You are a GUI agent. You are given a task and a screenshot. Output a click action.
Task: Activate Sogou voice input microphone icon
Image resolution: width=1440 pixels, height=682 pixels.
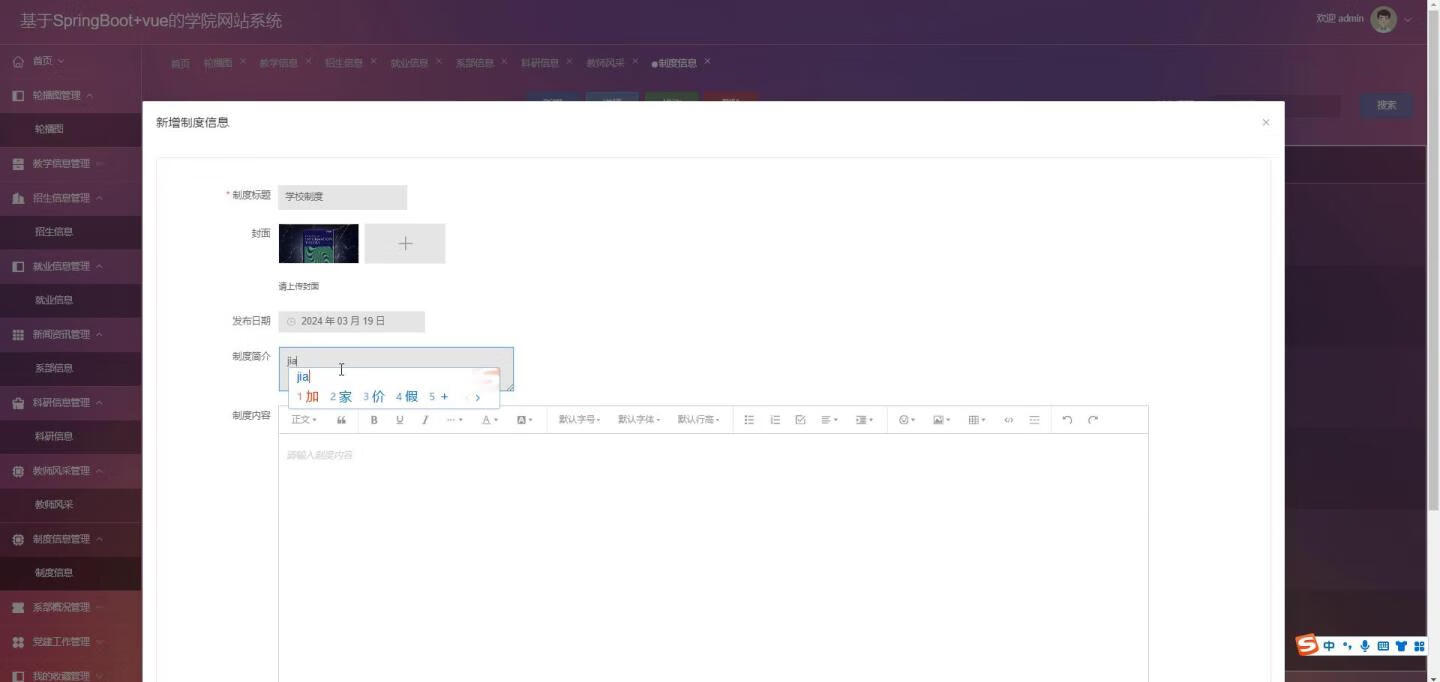point(1365,646)
